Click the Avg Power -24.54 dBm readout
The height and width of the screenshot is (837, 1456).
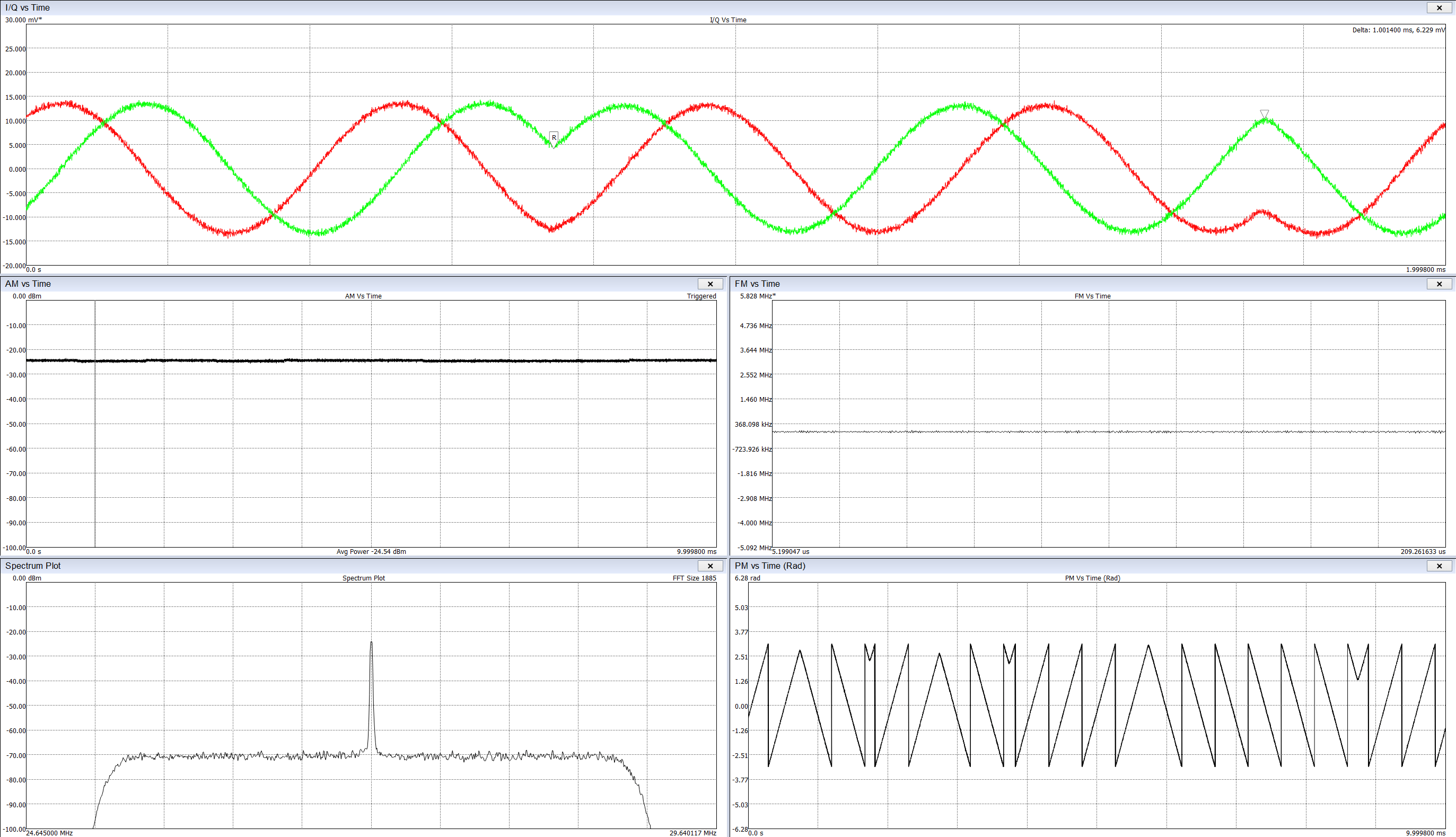tap(371, 551)
